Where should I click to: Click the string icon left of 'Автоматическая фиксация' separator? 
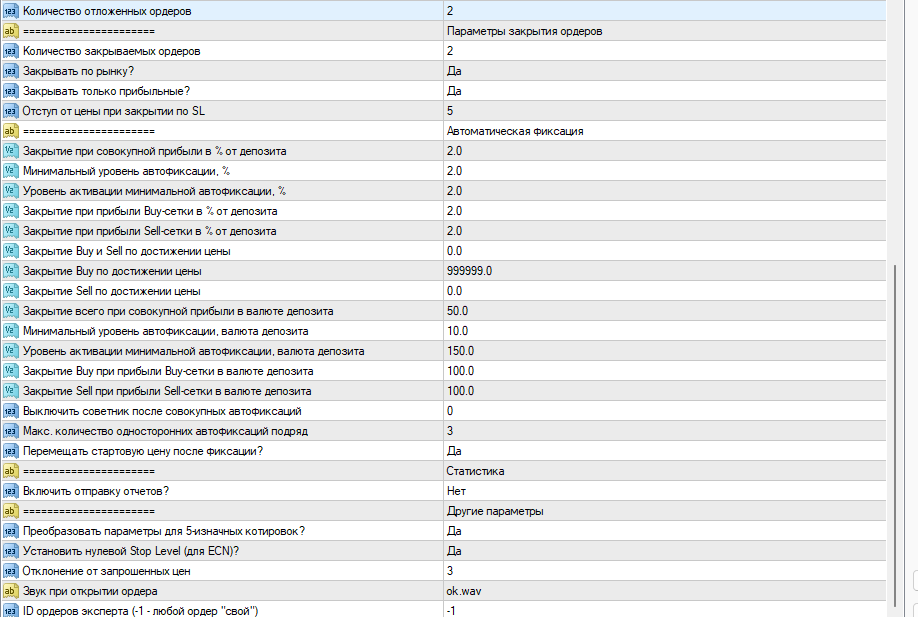(x=11, y=131)
